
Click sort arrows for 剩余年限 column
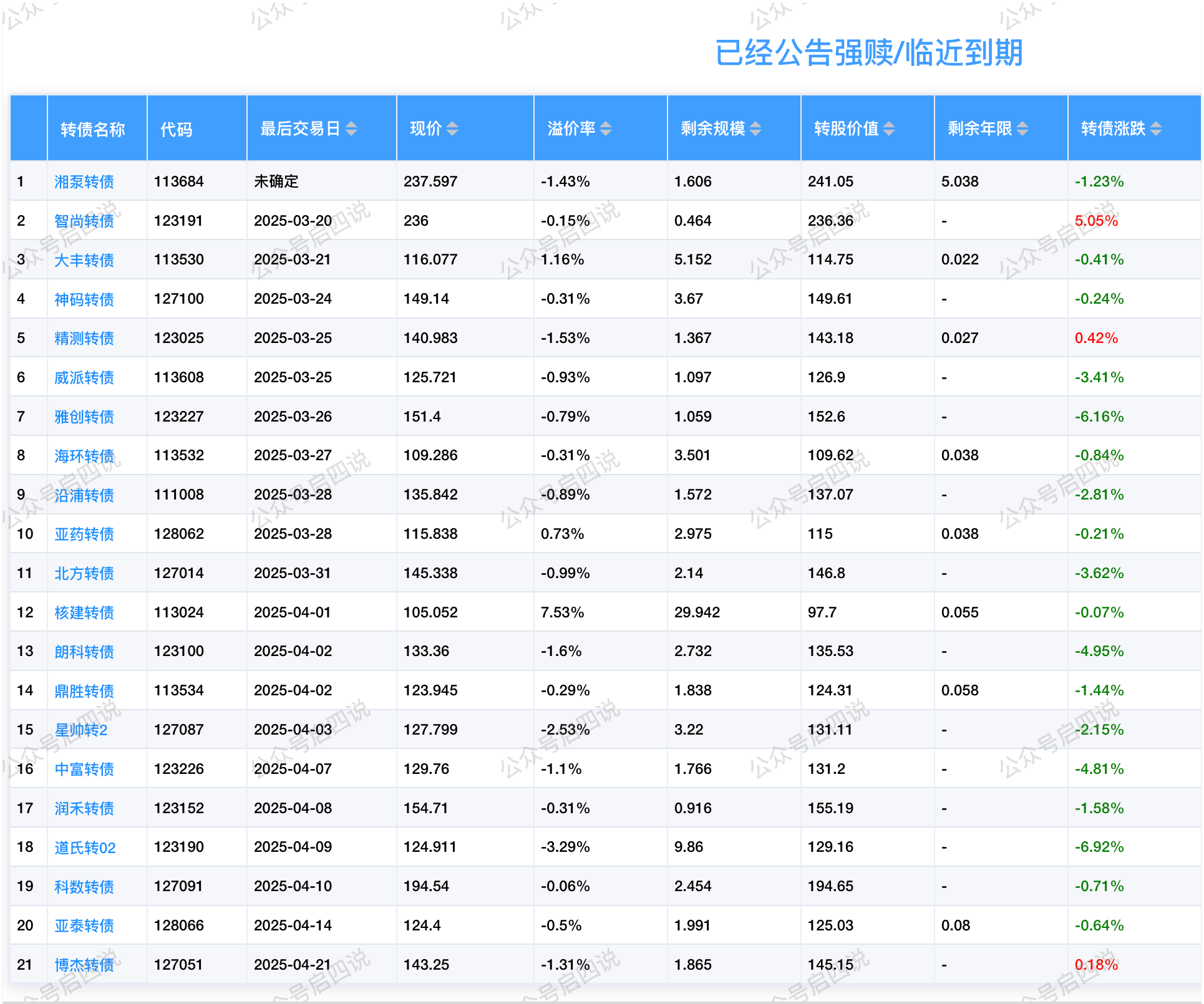click(1022, 128)
